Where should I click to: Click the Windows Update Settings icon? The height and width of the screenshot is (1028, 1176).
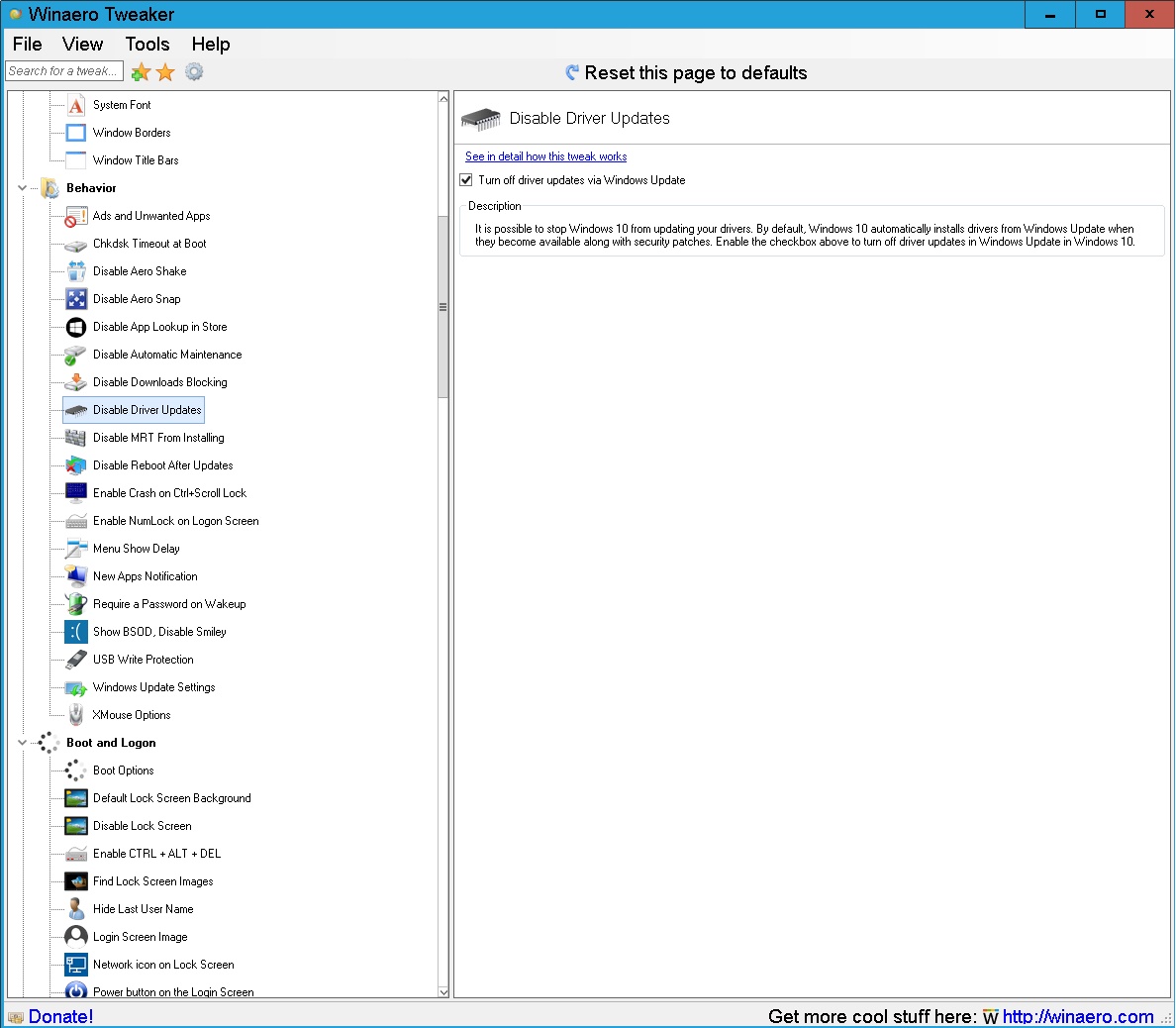pyautogui.click(x=76, y=688)
